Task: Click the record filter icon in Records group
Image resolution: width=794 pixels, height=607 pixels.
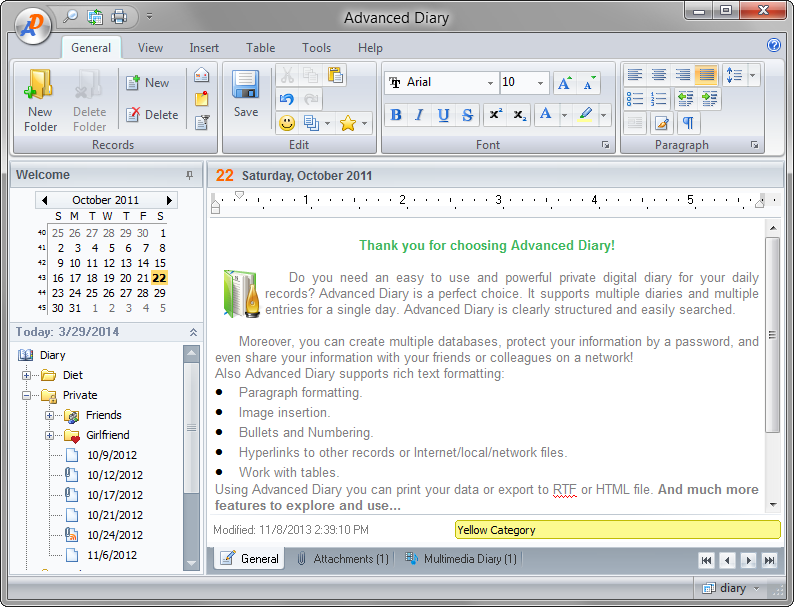Action: tap(202, 122)
